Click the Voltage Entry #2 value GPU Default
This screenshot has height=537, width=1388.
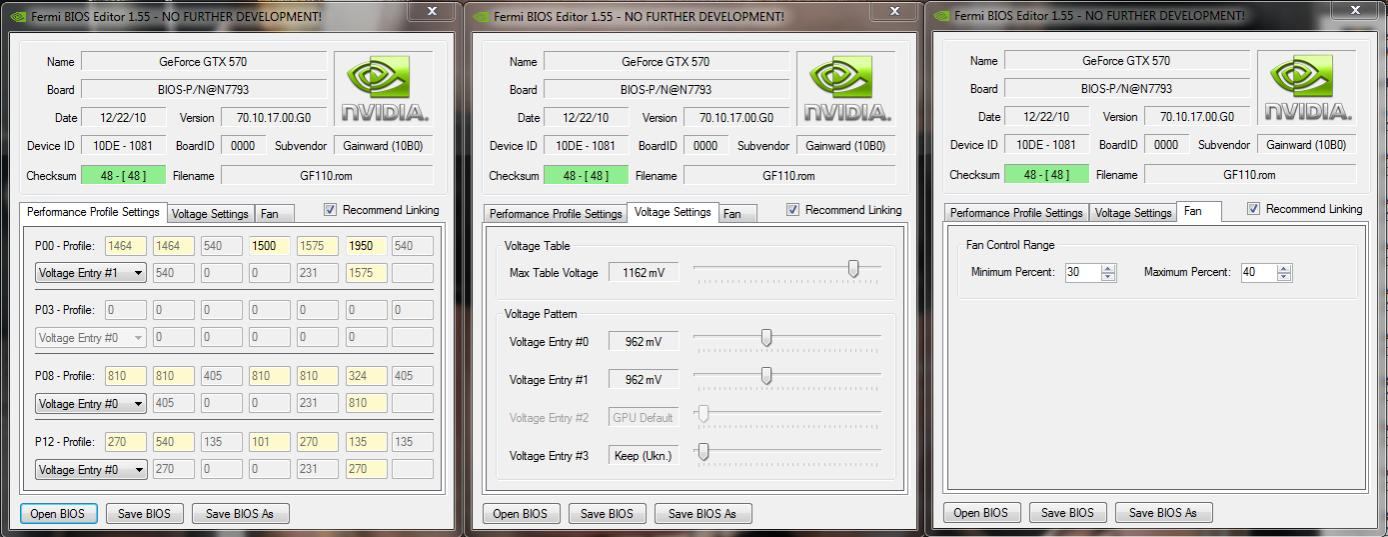(x=643, y=418)
